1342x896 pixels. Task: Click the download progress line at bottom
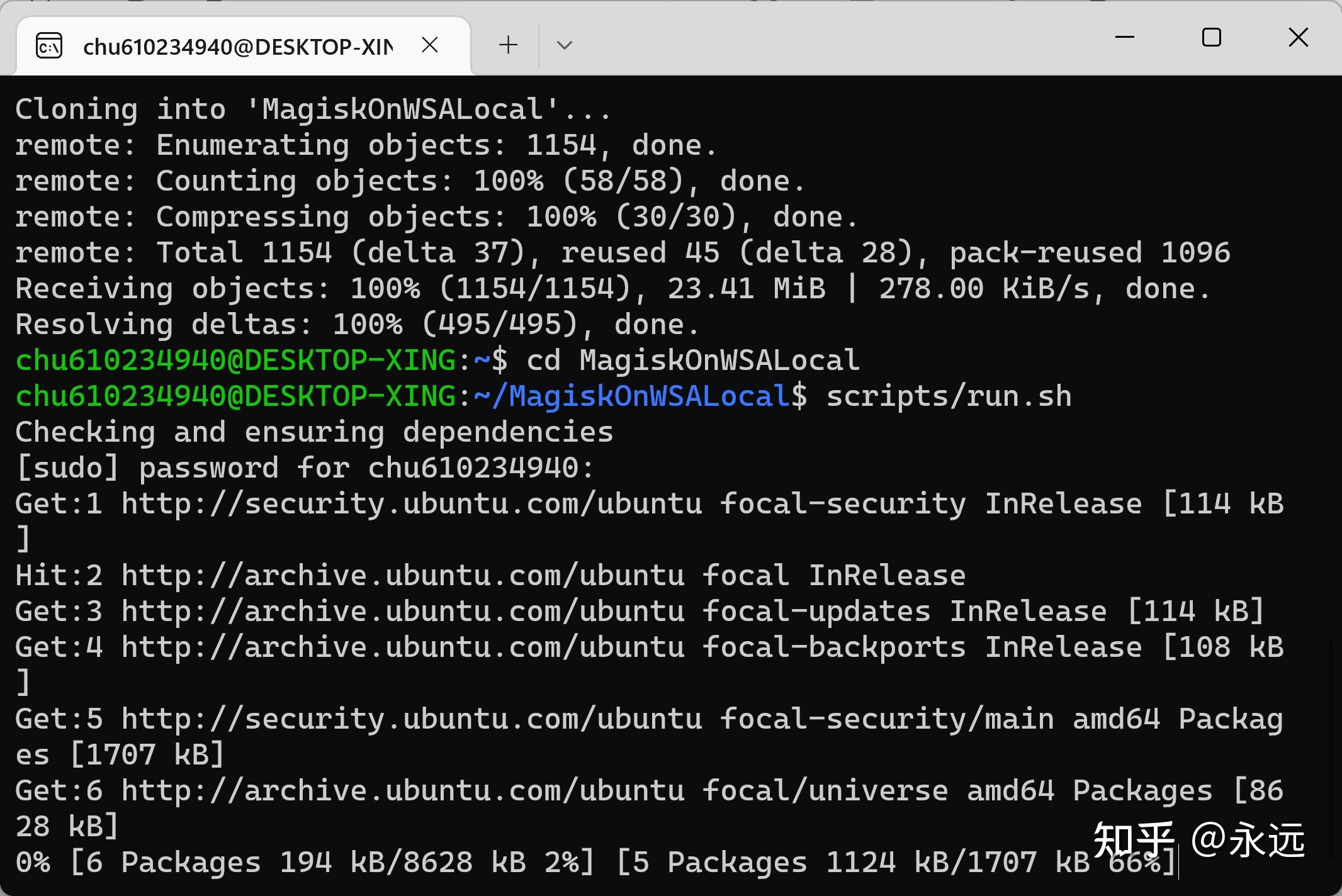[x=595, y=863]
